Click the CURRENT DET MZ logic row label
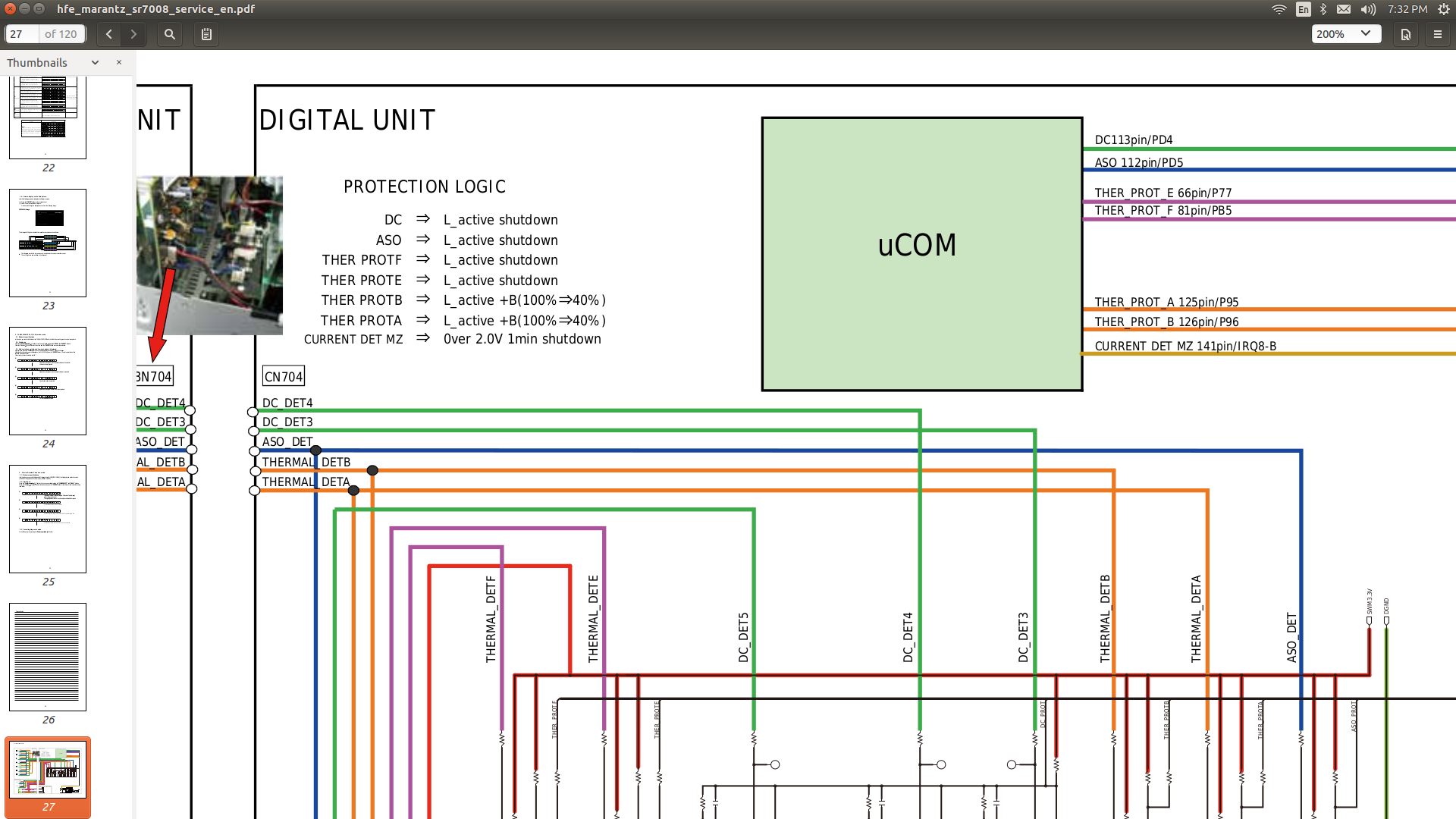The width and height of the screenshot is (1456, 819). [x=353, y=339]
